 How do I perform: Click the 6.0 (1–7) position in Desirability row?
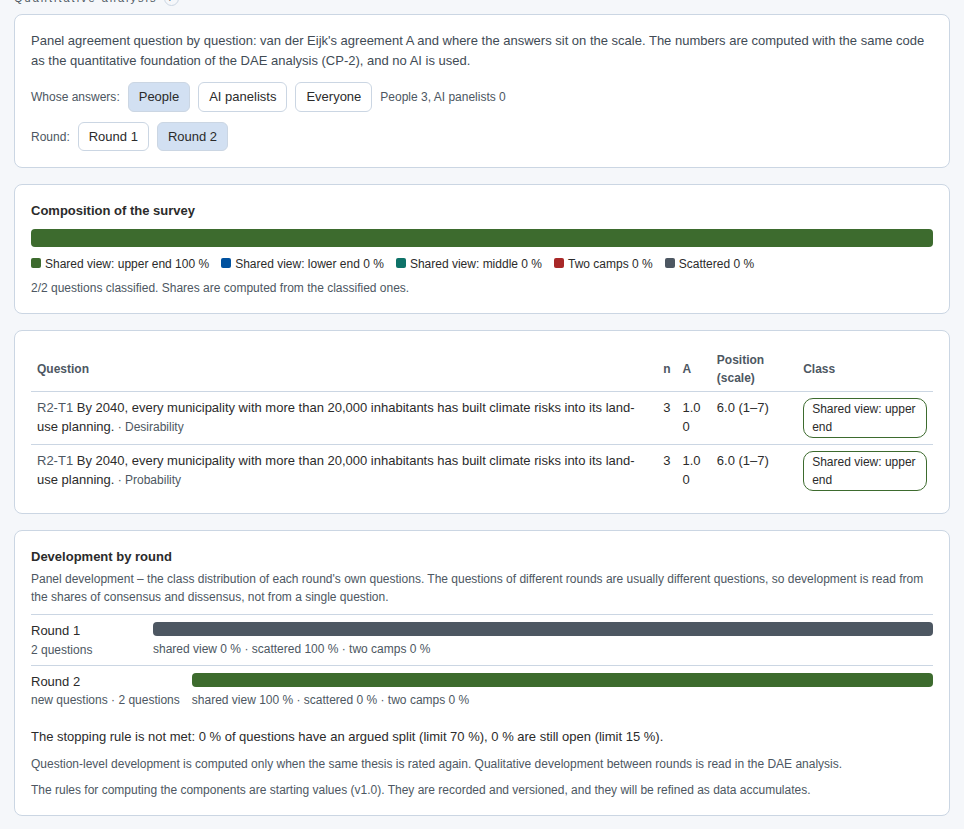click(x=743, y=408)
